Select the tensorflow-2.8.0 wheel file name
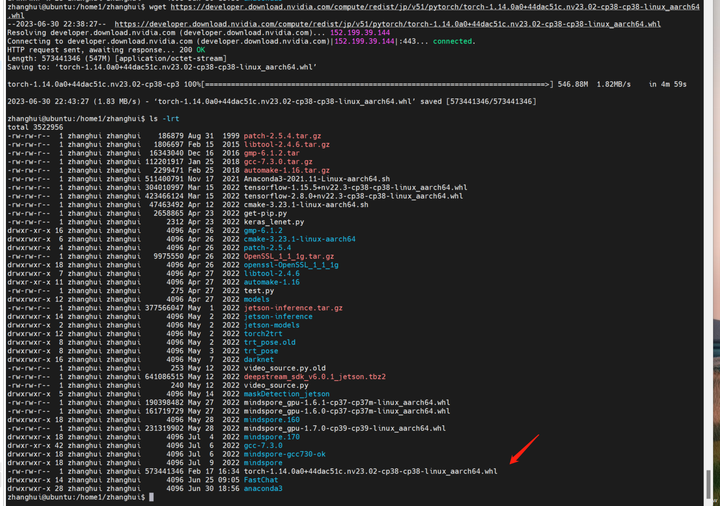Screen dimensions: 720x506 click(x=353, y=196)
